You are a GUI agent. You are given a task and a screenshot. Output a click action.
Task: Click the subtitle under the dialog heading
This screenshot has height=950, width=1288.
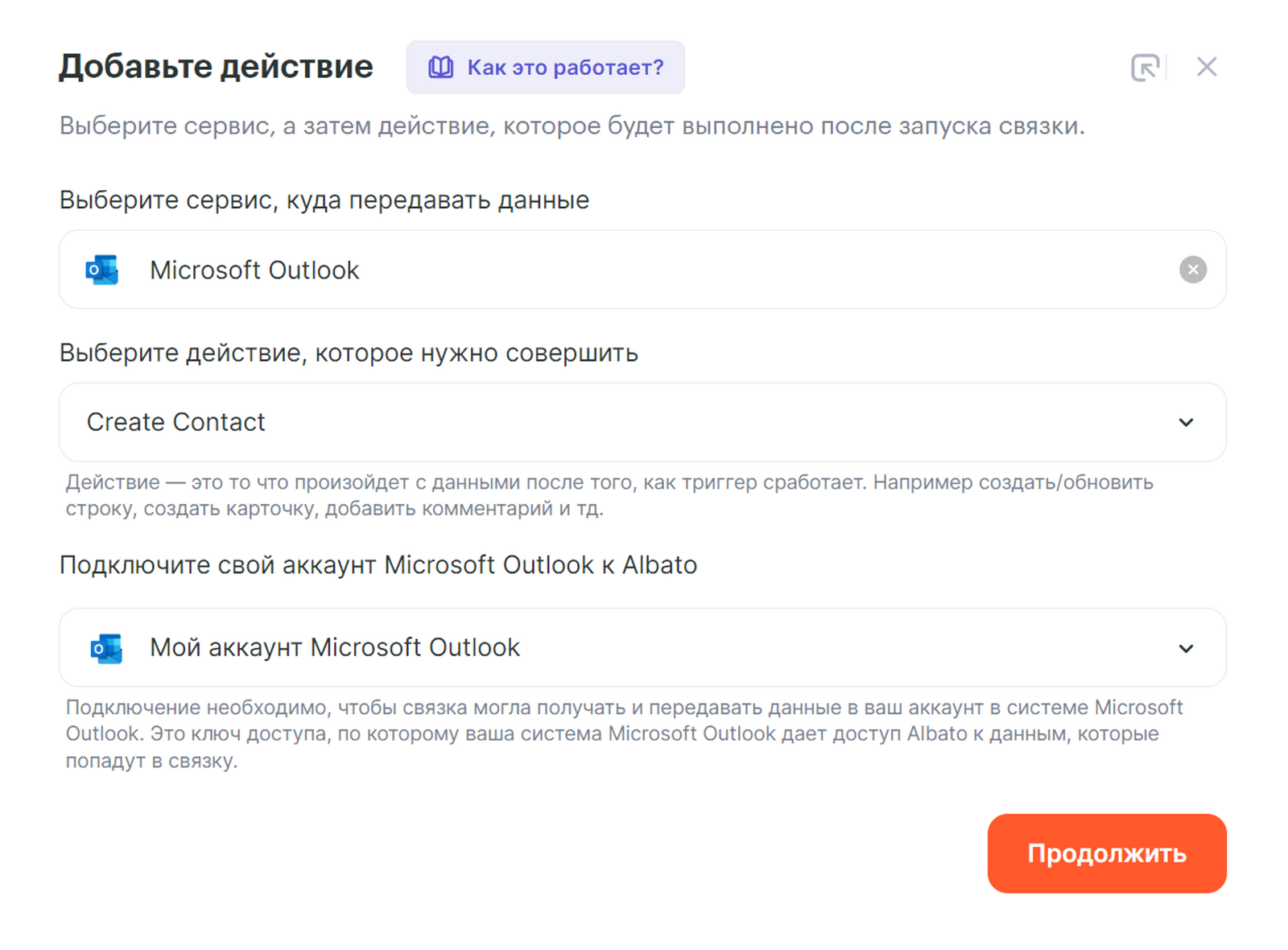pyautogui.click(x=572, y=126)
